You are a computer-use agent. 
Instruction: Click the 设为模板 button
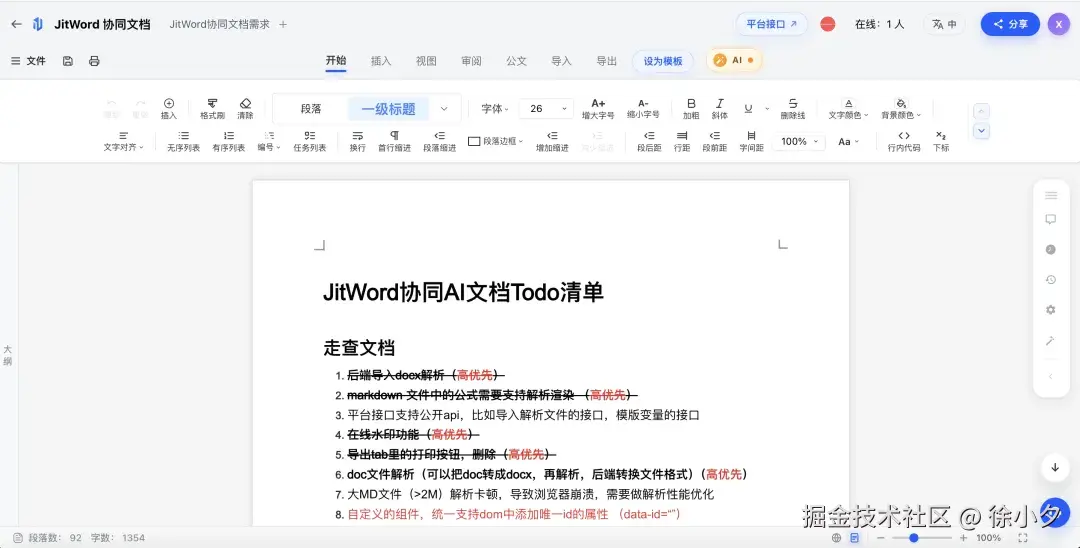pyautogui.click(x=663, y=61)
